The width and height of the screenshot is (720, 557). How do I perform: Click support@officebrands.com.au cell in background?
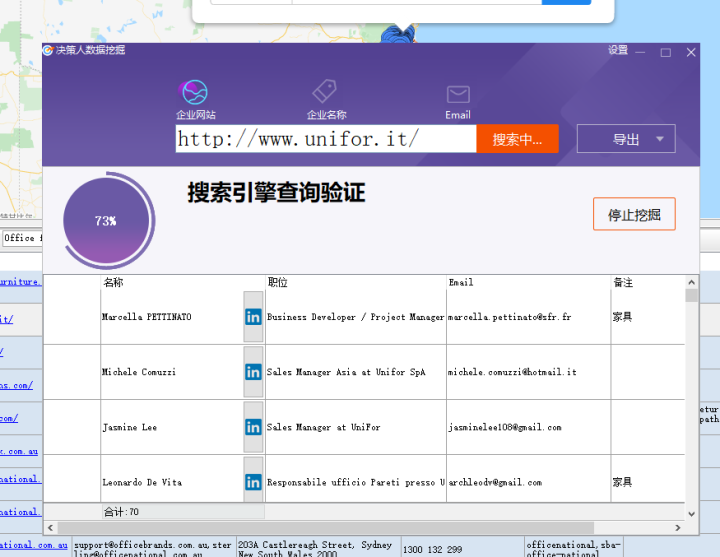[153, 547]
